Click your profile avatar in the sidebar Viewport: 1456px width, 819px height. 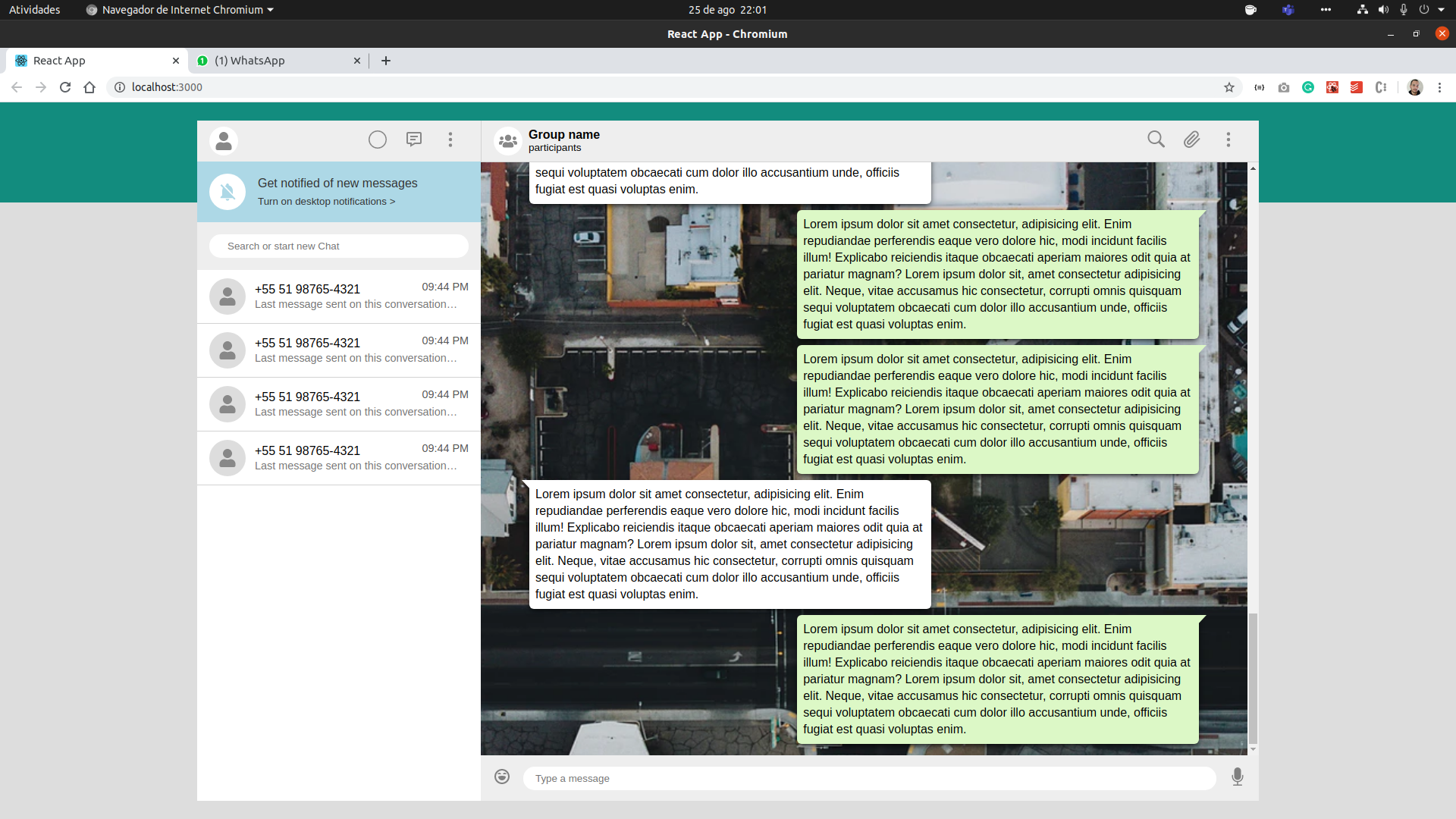(x=224, y=140)
